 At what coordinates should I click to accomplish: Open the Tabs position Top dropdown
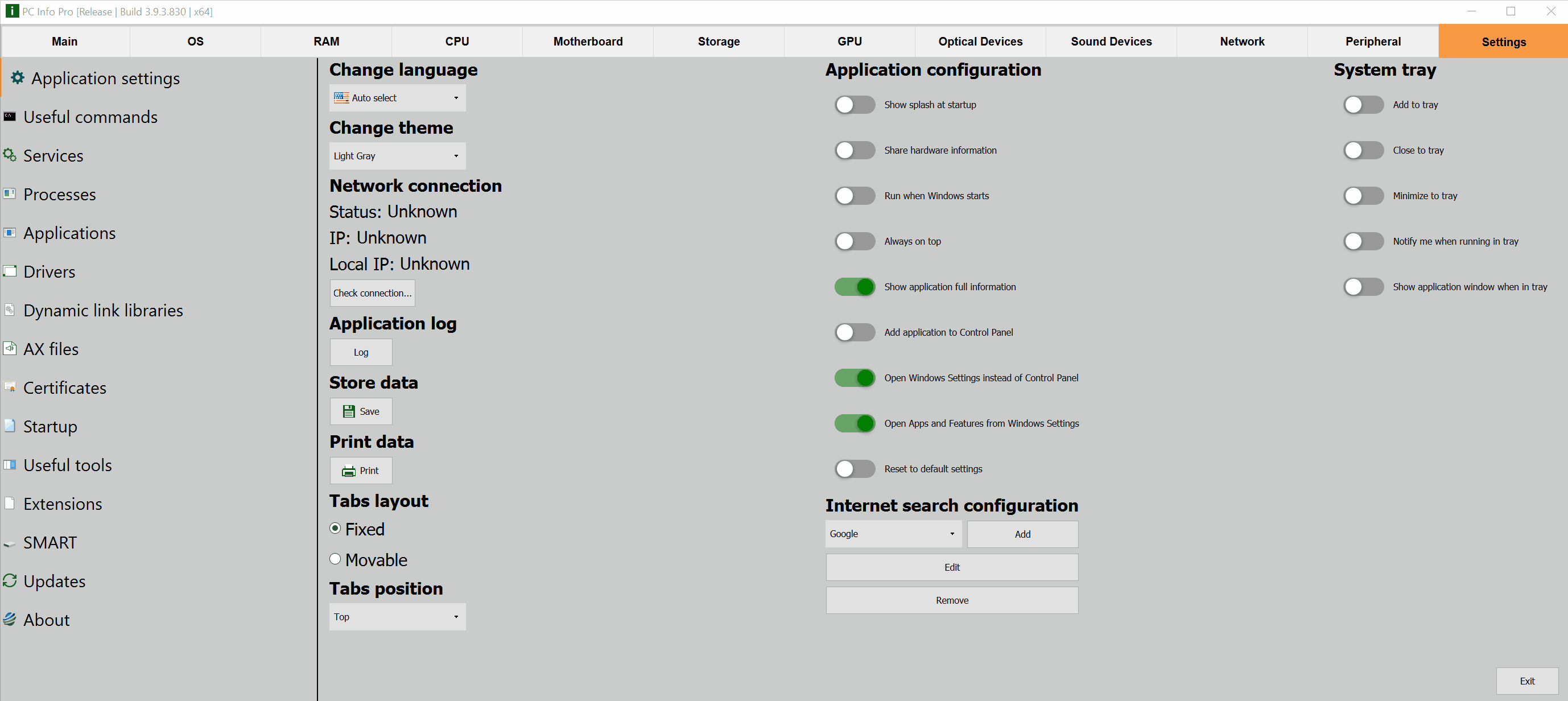click(398, 617)
